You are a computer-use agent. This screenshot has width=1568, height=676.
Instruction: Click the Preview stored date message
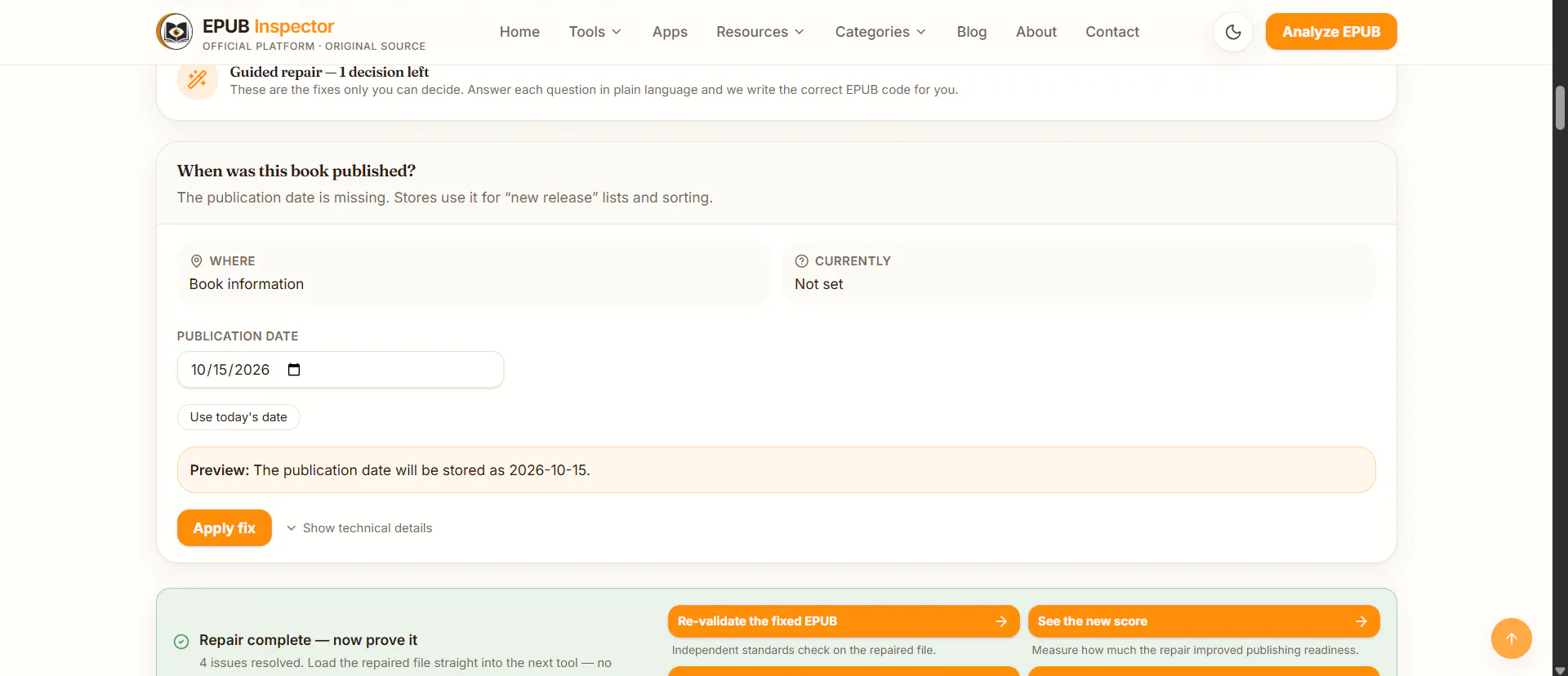[777, 469]
